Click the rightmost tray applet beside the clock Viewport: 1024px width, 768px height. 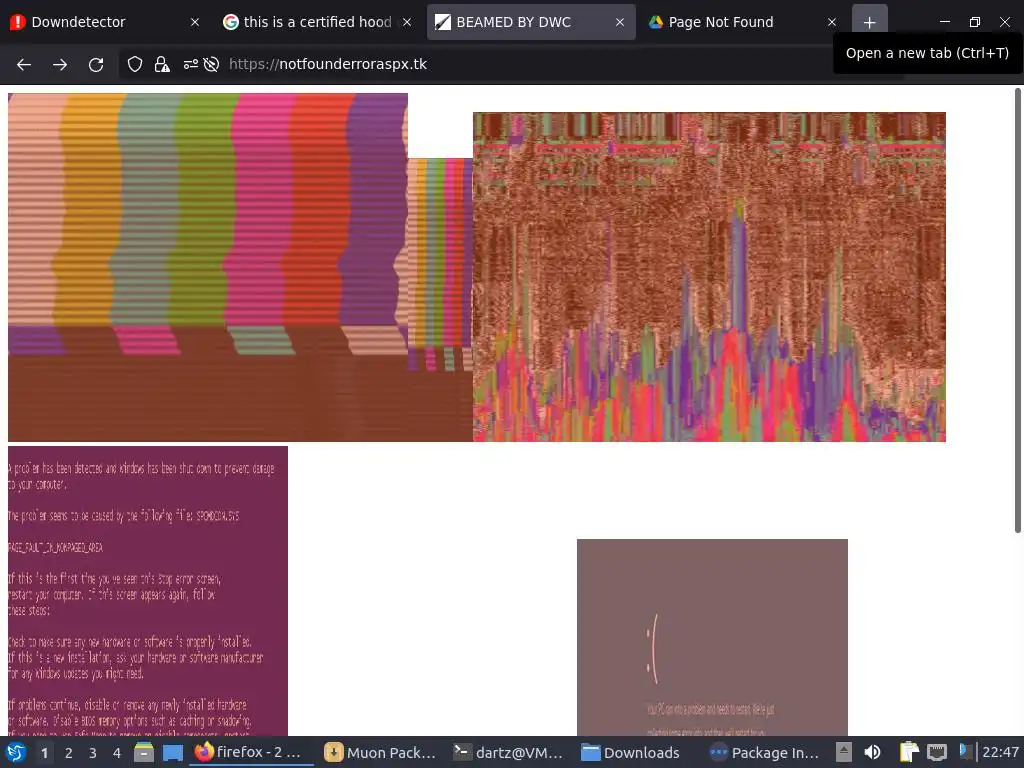966,751
